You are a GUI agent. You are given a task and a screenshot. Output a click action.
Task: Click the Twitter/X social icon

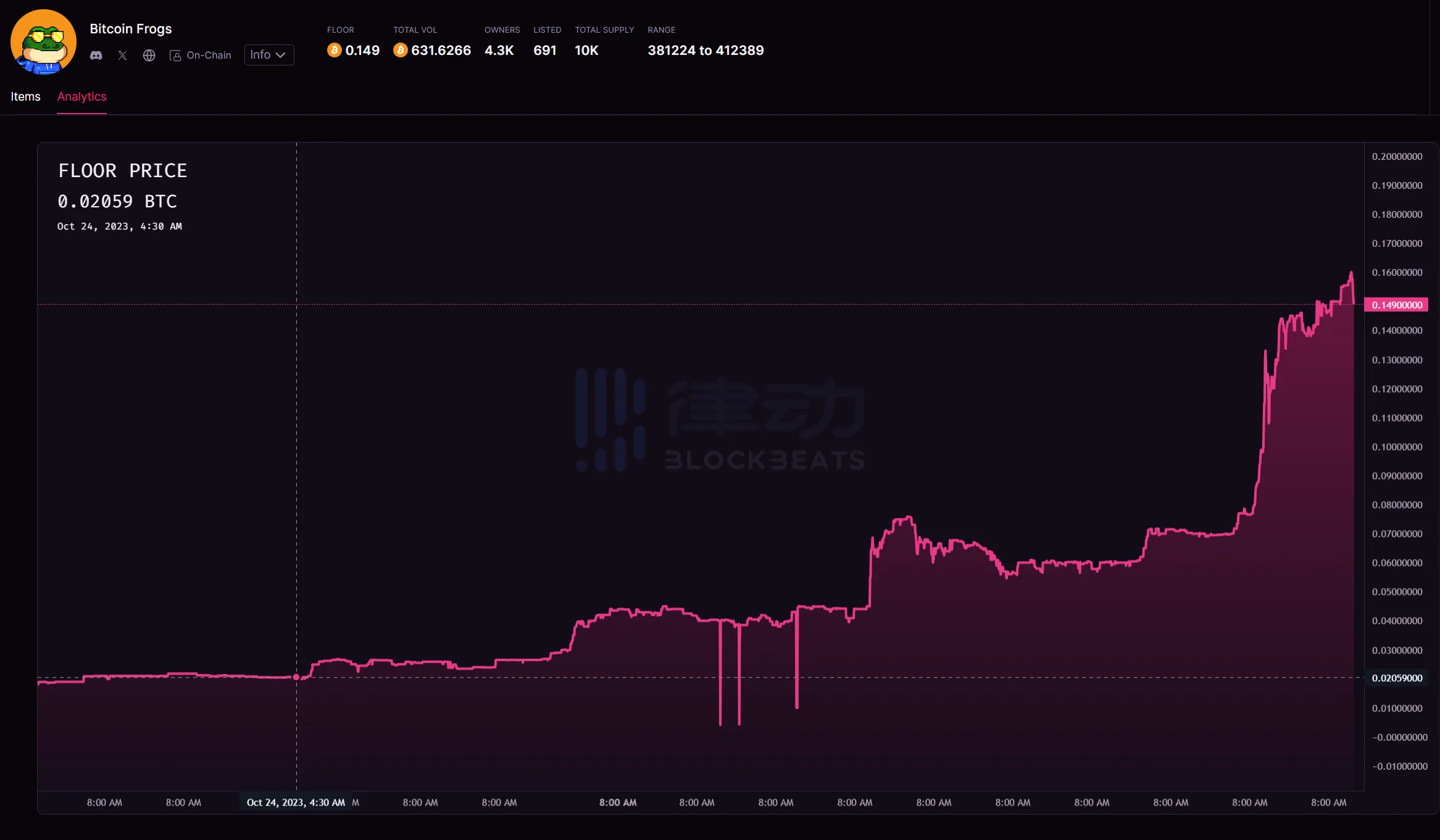pyautogui.click(x=122, y=55)
